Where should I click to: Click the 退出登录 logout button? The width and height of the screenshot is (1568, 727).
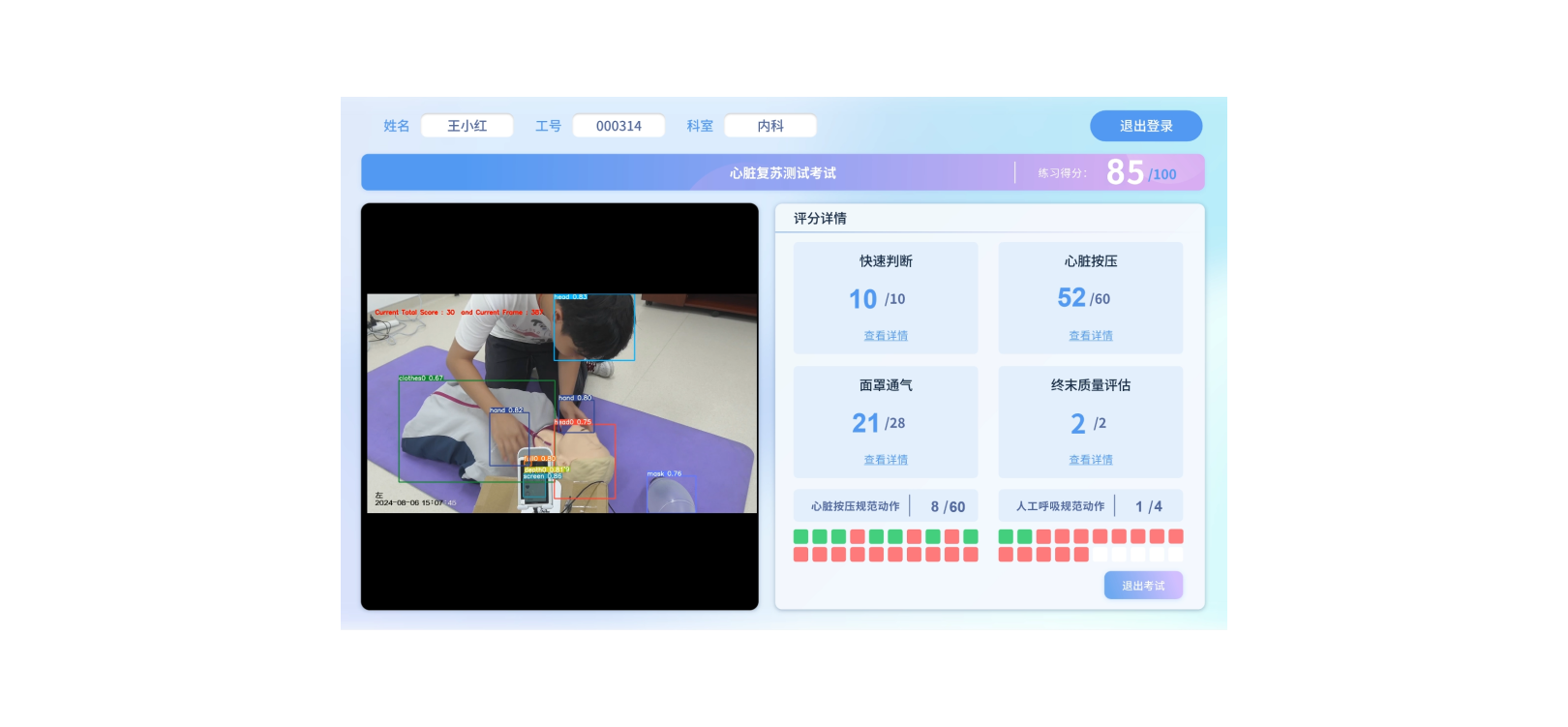pyautogui.click(x=1145, y=126)
